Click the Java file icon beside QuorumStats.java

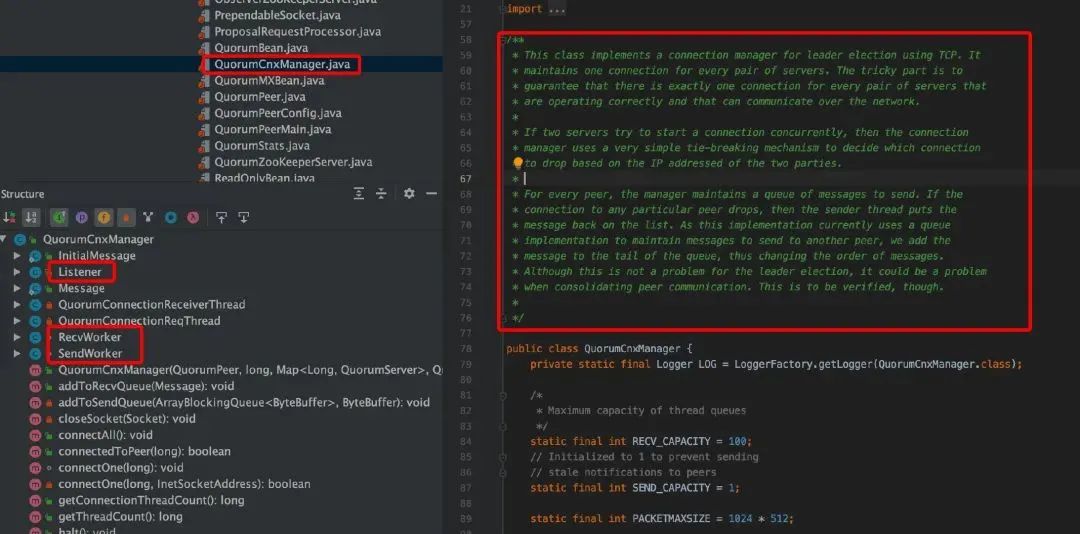click(x=203, y=146)
